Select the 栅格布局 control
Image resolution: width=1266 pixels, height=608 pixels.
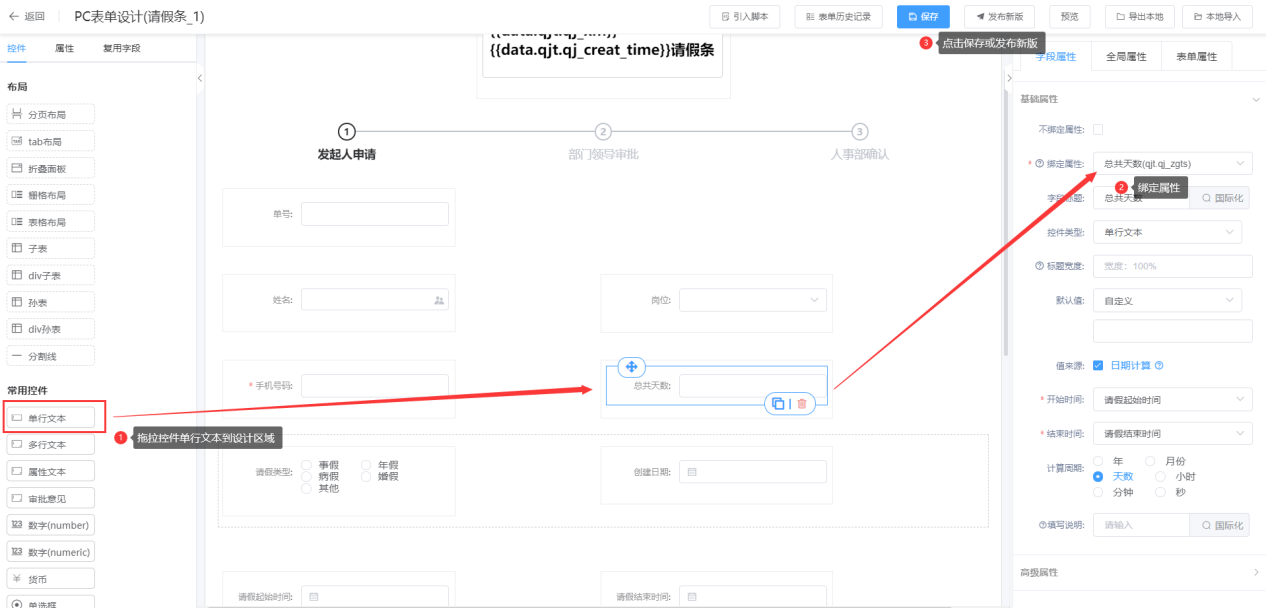click(51, 195)
